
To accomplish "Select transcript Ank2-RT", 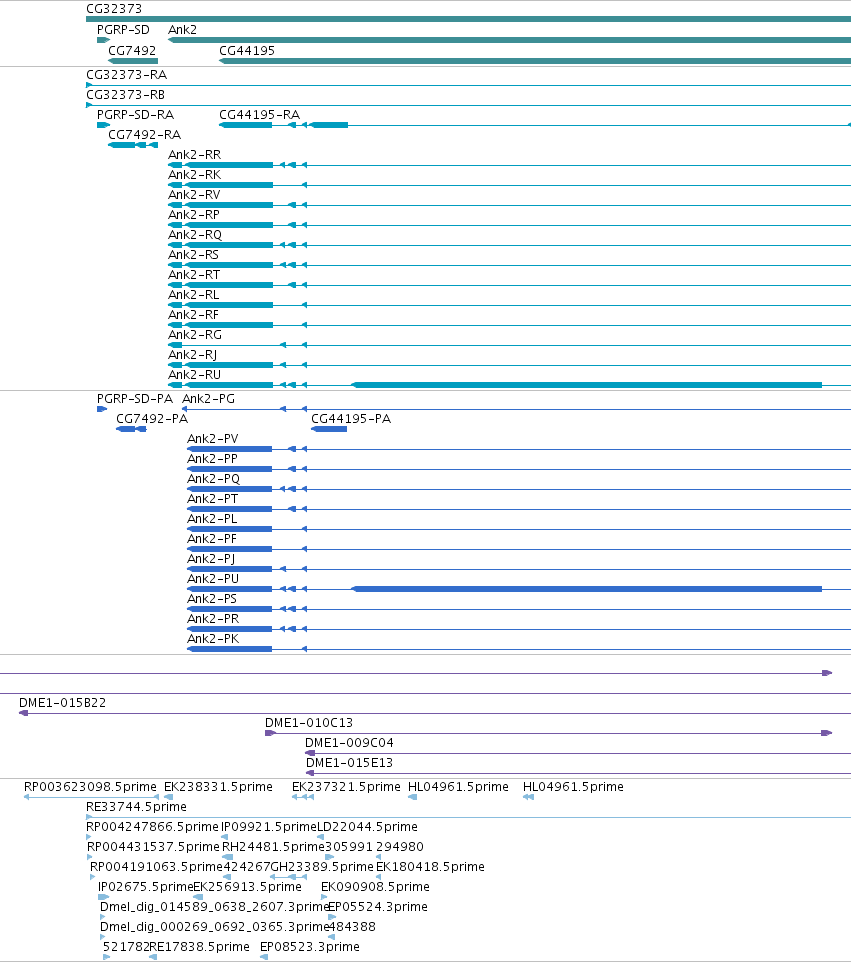I will (194, 274).
